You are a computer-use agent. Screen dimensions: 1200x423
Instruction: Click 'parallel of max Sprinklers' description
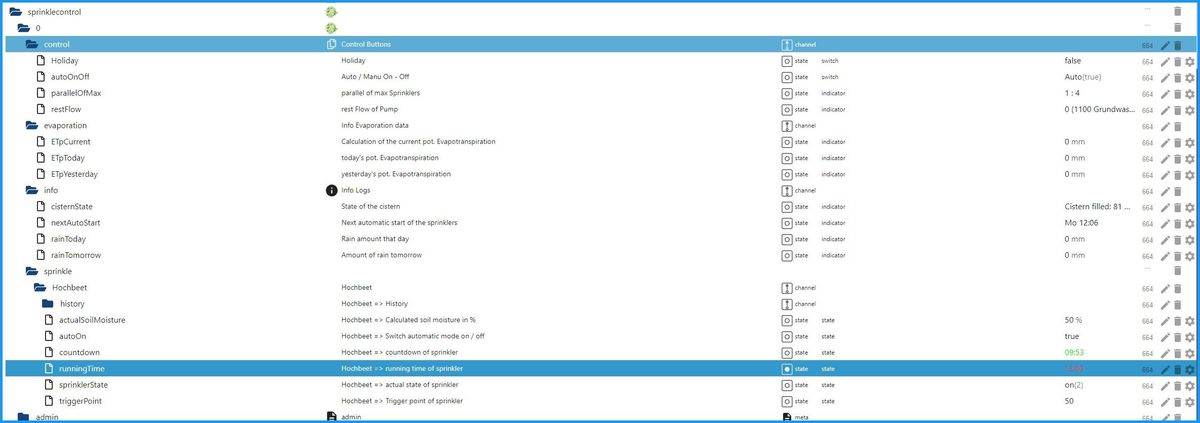[380, 93]
